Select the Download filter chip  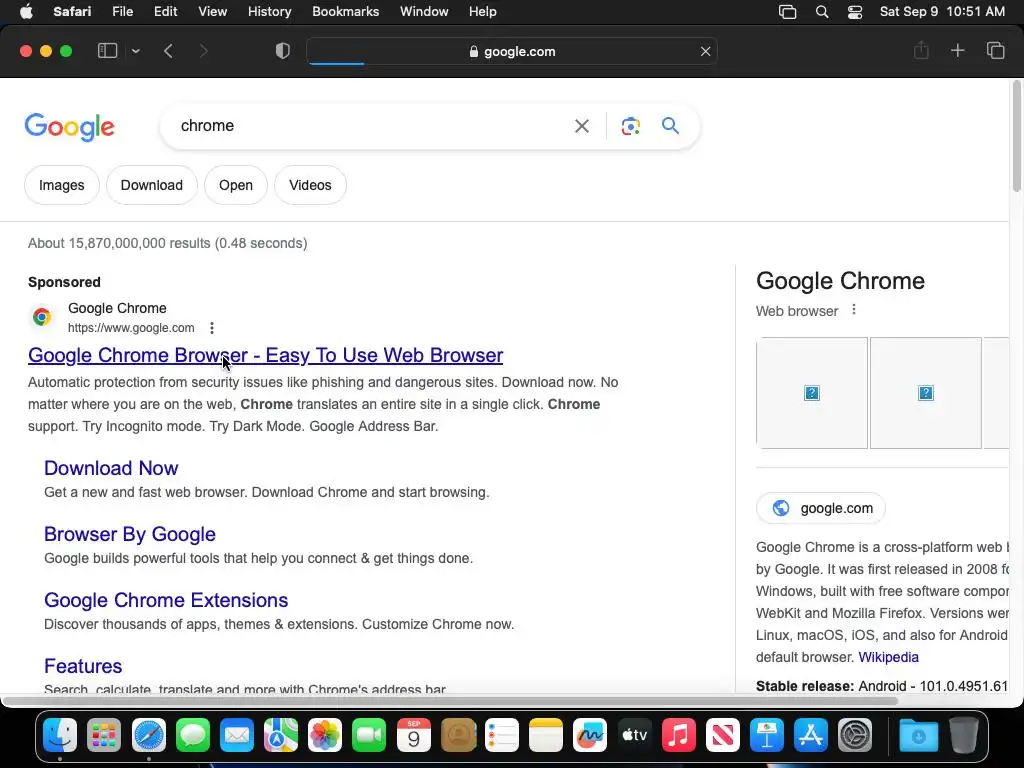coord(152,185)
